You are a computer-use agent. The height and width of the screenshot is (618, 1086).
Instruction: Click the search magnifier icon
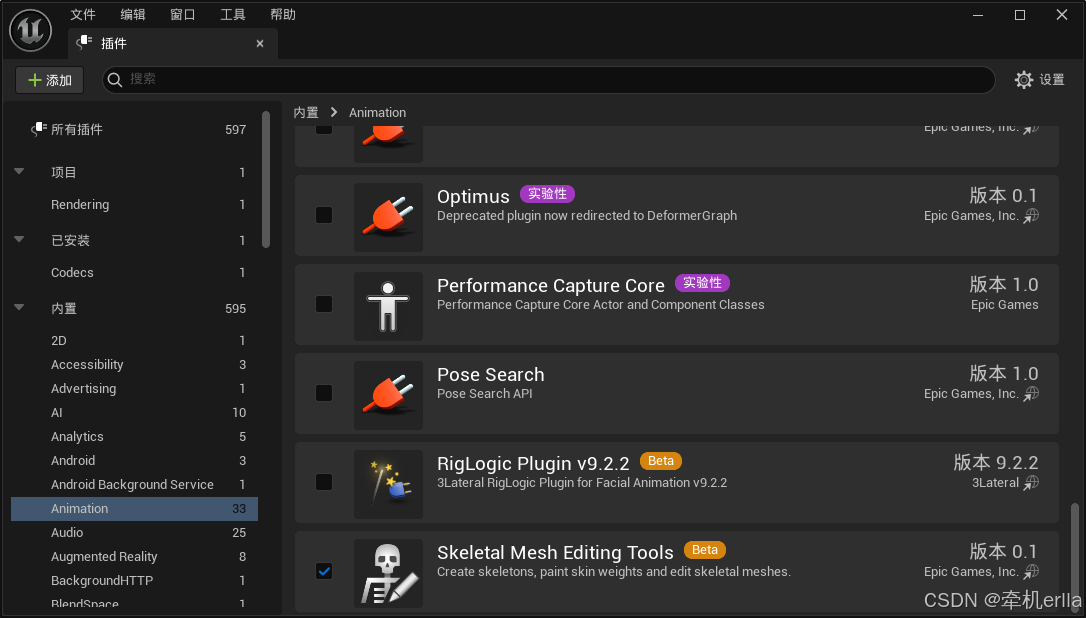pos(116,80)
